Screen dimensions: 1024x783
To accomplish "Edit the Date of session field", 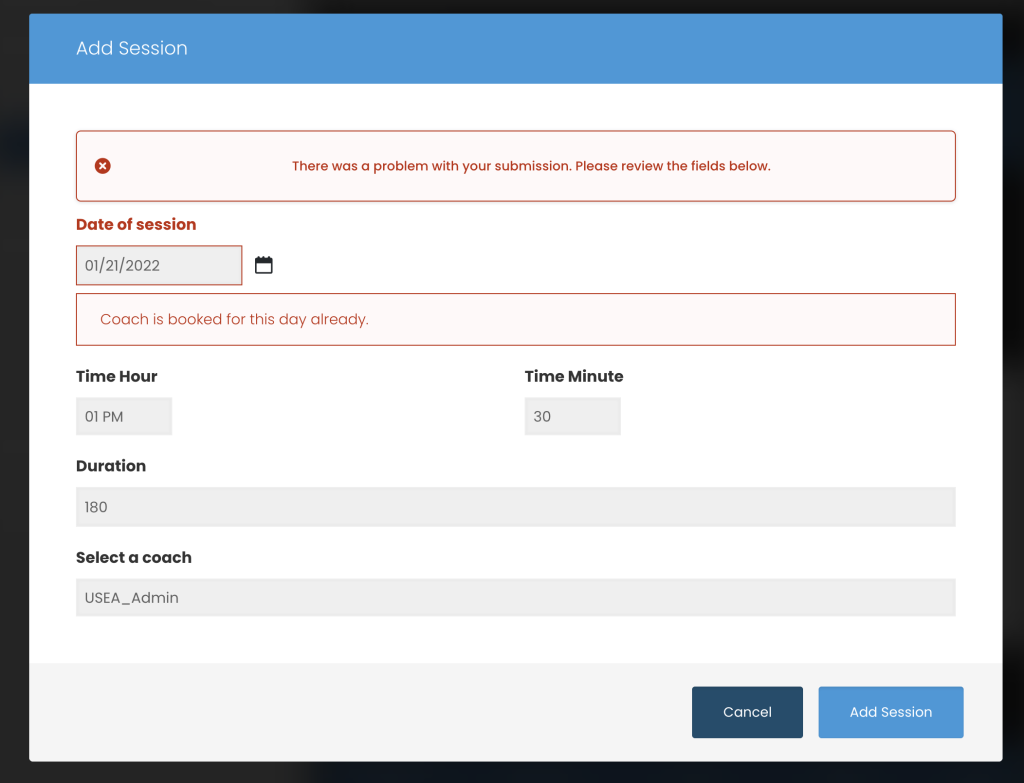I will click(x=159, y=265).
